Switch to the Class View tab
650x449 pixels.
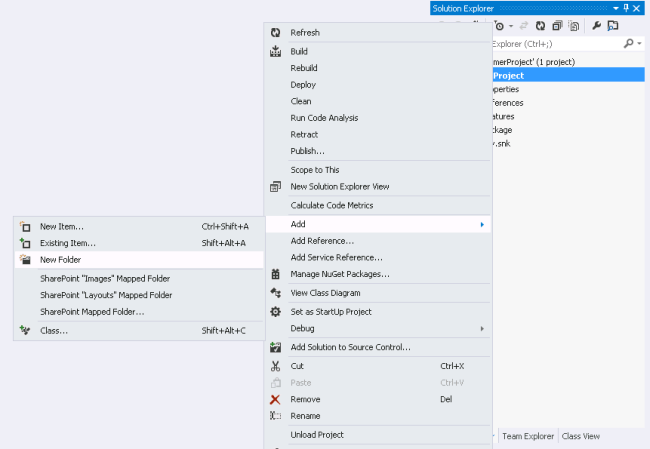(581, 436)
